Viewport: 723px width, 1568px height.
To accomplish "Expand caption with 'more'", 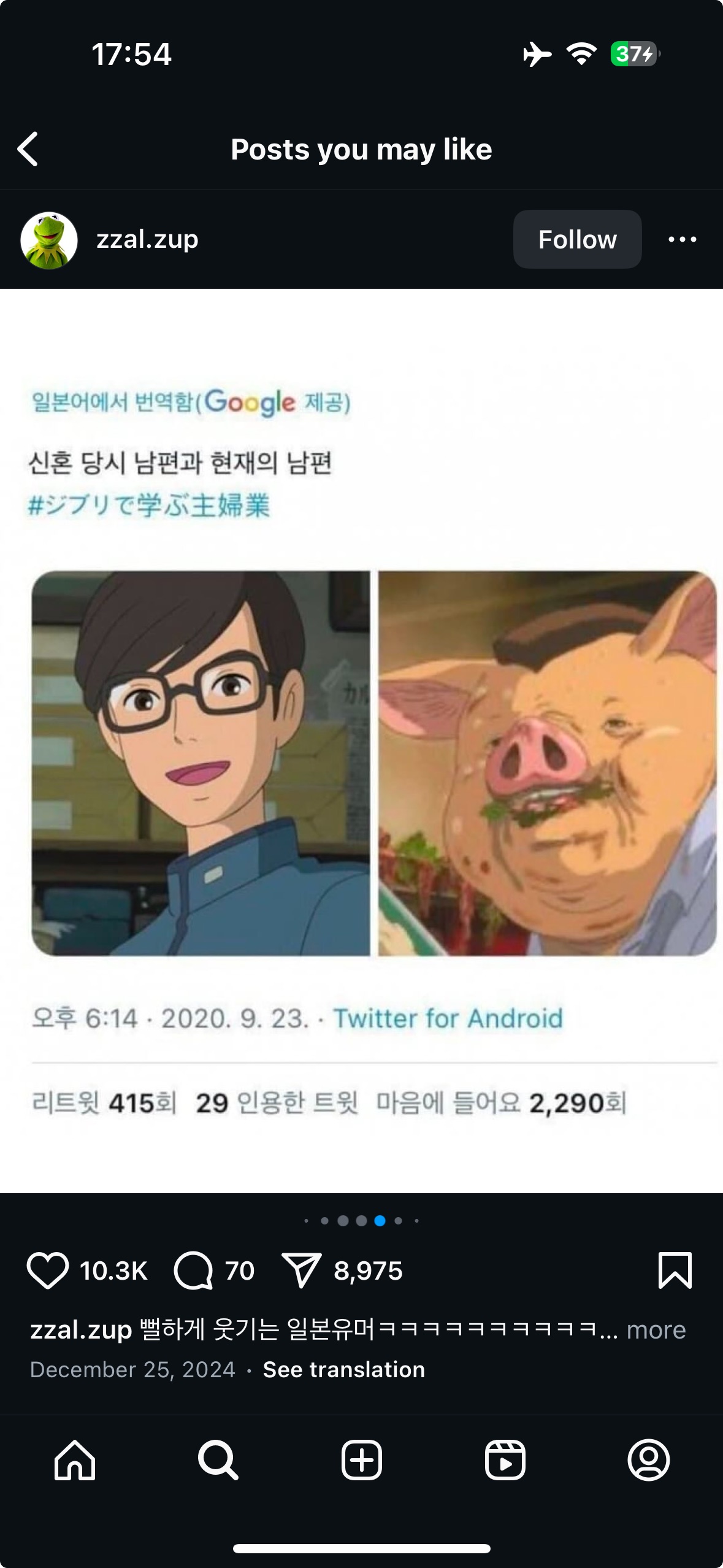I will tap(656, 1330).
